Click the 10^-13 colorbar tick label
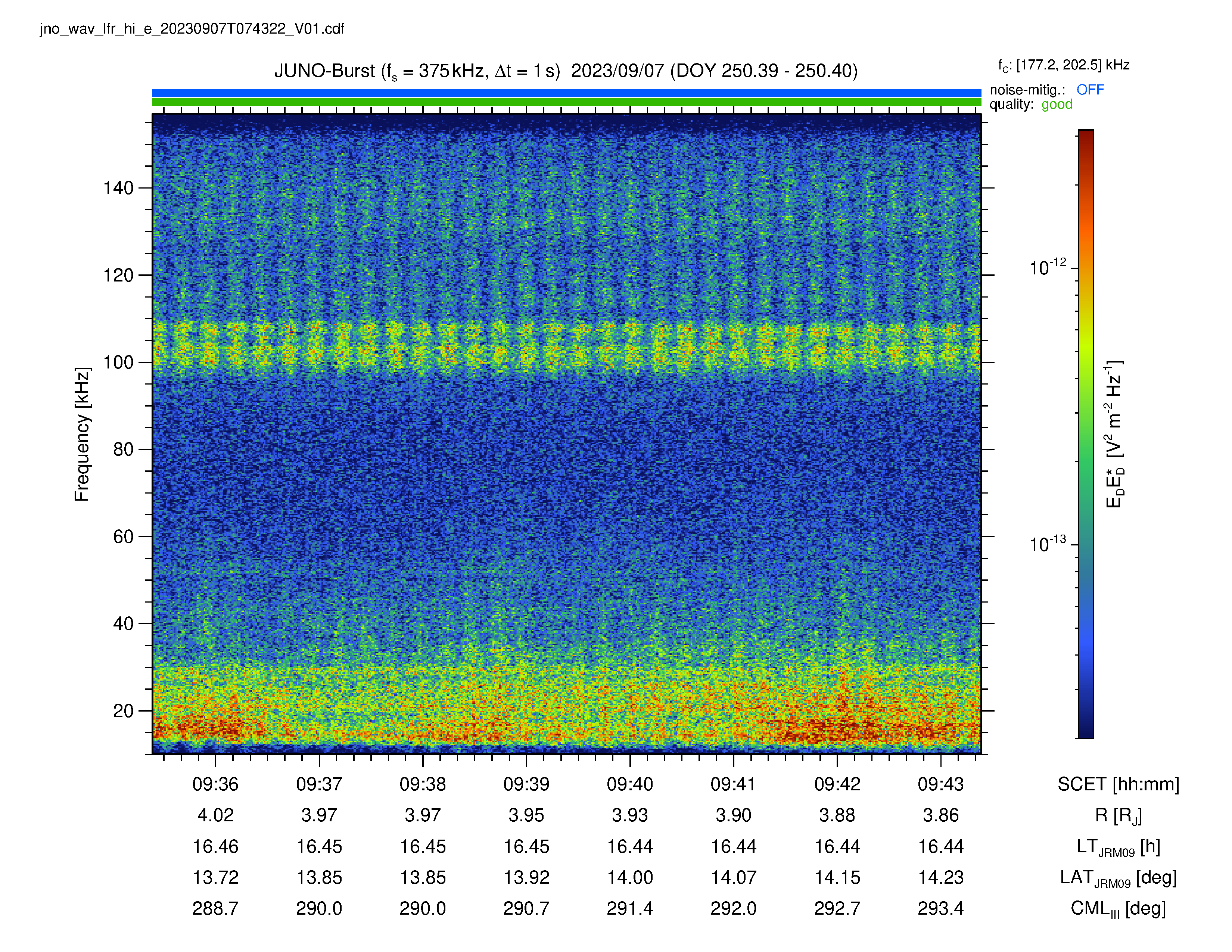The width and height of the screenshot is (1232, 952). (1048, 543)
